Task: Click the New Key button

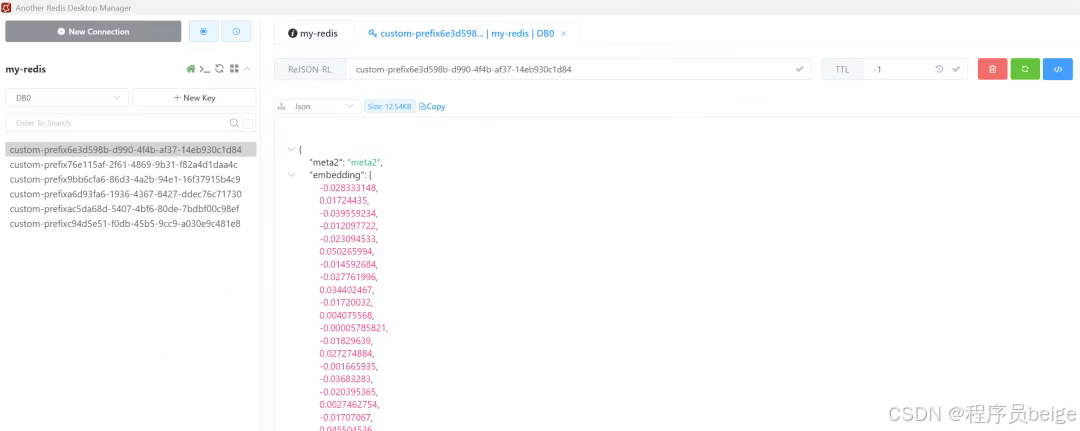Action: [x=194, y=98]
